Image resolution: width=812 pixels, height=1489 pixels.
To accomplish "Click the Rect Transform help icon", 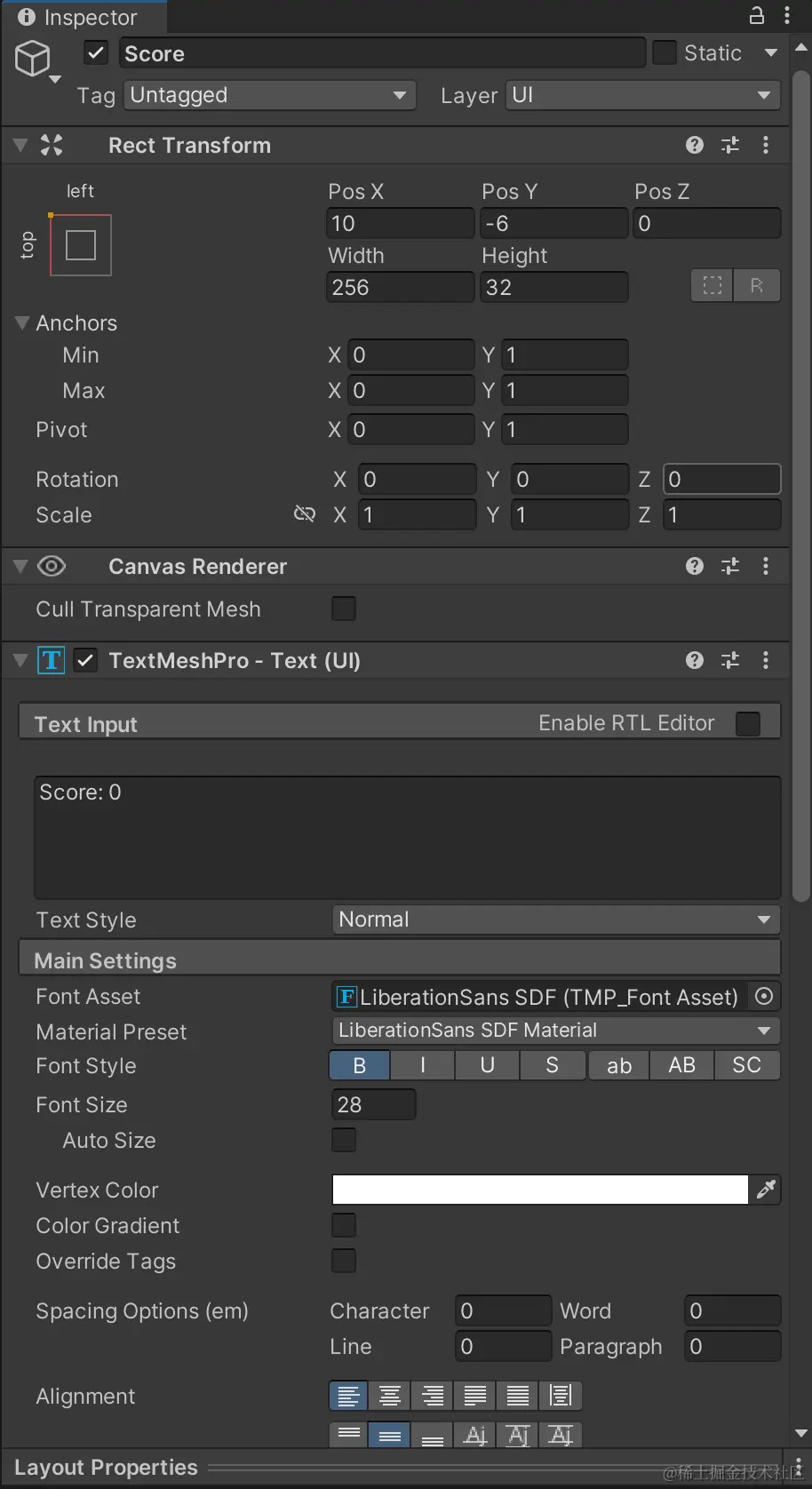I will coord(695,146).
